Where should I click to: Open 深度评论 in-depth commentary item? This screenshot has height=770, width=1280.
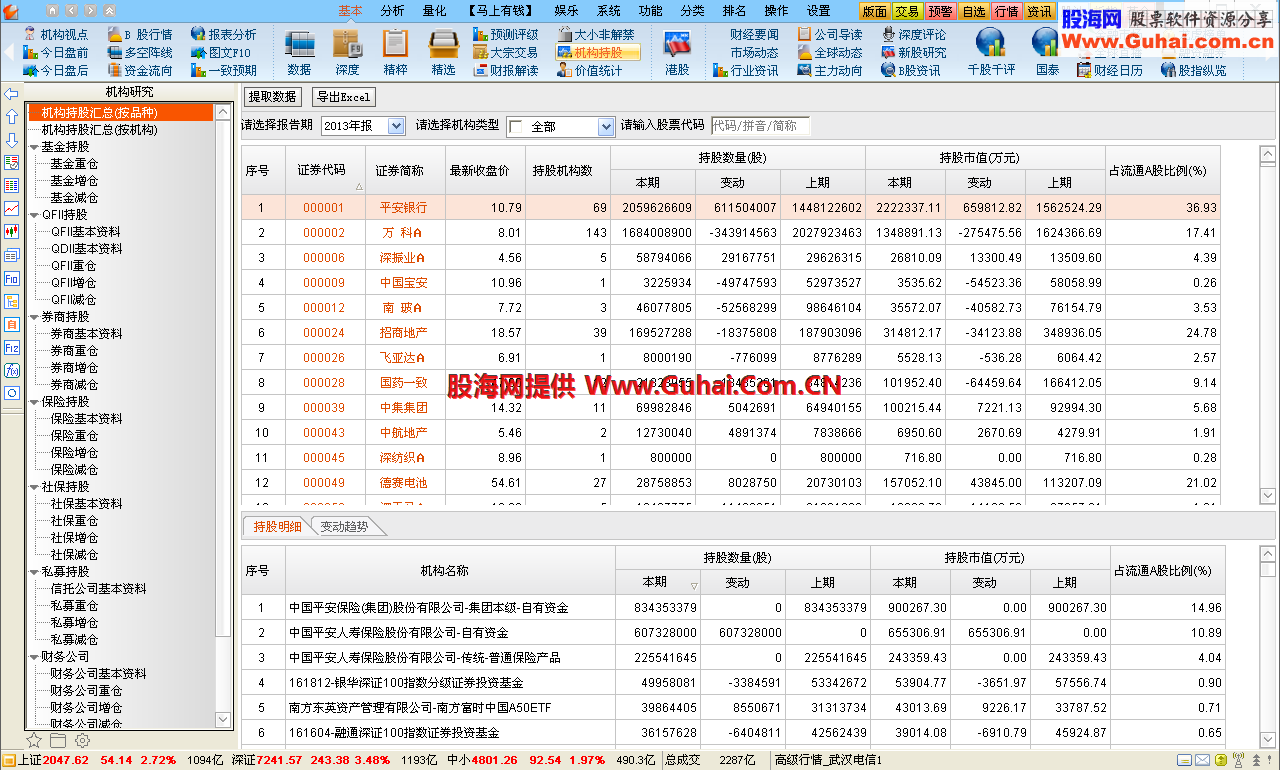click(x=913, y=34)
